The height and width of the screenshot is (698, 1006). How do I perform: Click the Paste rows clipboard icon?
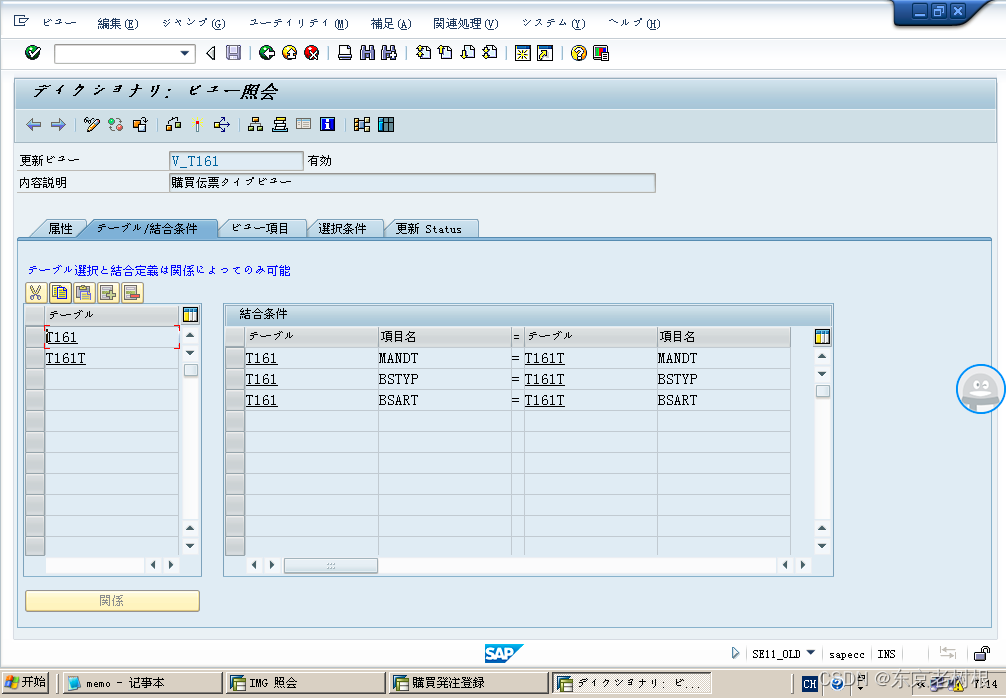pyautogui.click(x=83, y=292)
